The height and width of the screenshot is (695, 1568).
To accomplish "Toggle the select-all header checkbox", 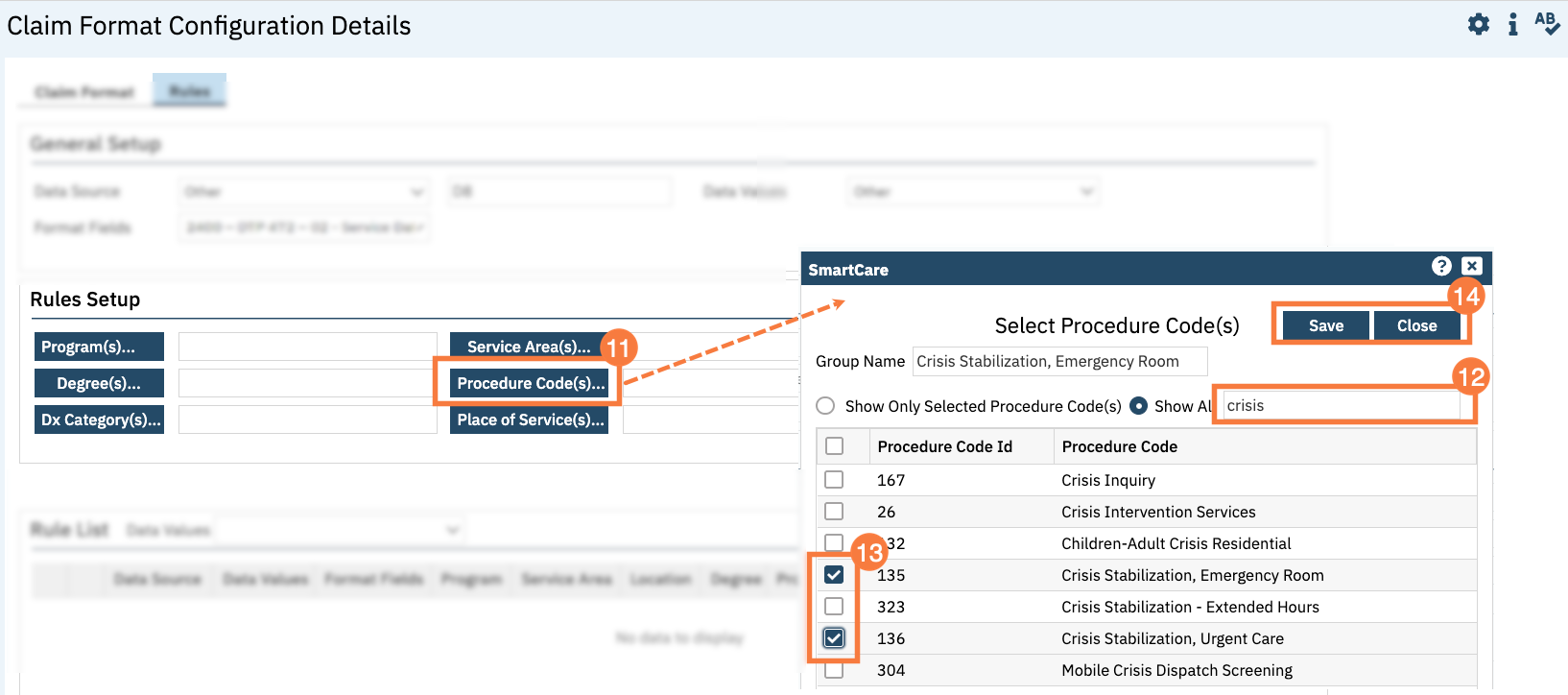I will tap(834, 446).
